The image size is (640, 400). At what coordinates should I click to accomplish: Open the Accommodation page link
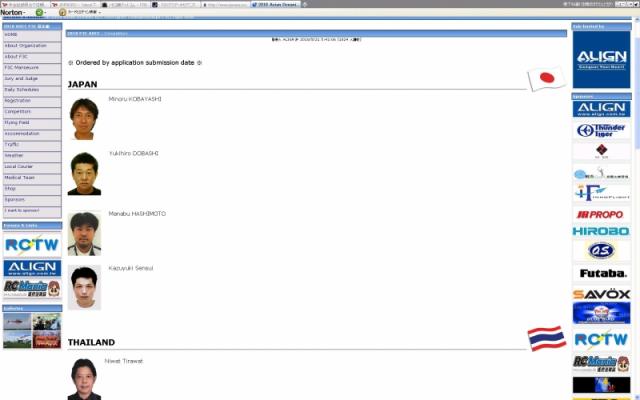pos(32,134)
